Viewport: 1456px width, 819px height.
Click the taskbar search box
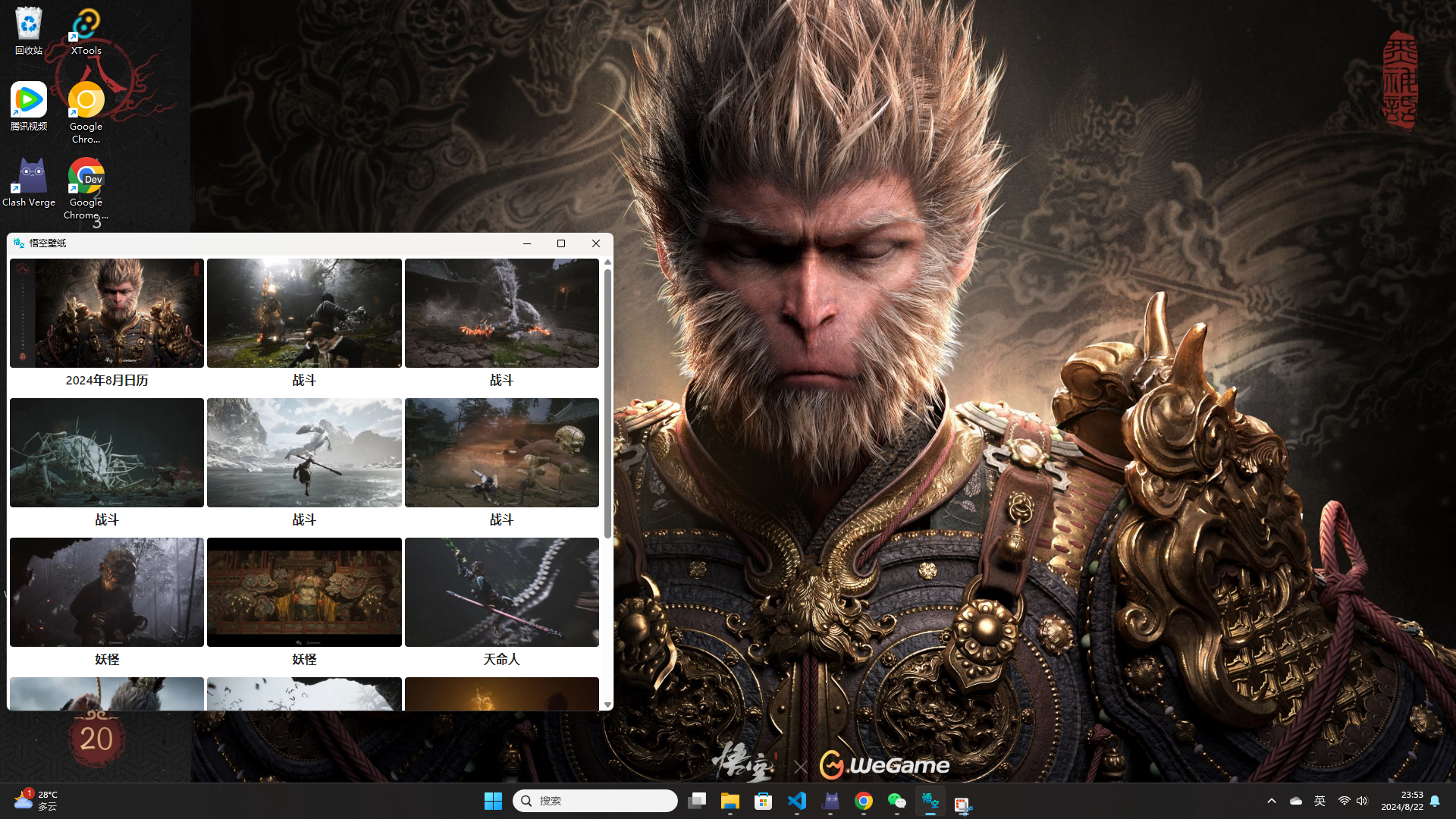click(x=595, y=801)
